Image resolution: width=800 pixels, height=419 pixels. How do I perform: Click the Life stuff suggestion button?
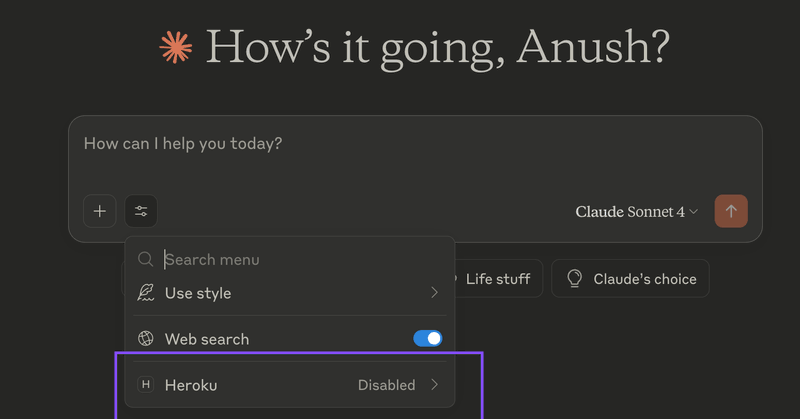click(x=497, y=279)
